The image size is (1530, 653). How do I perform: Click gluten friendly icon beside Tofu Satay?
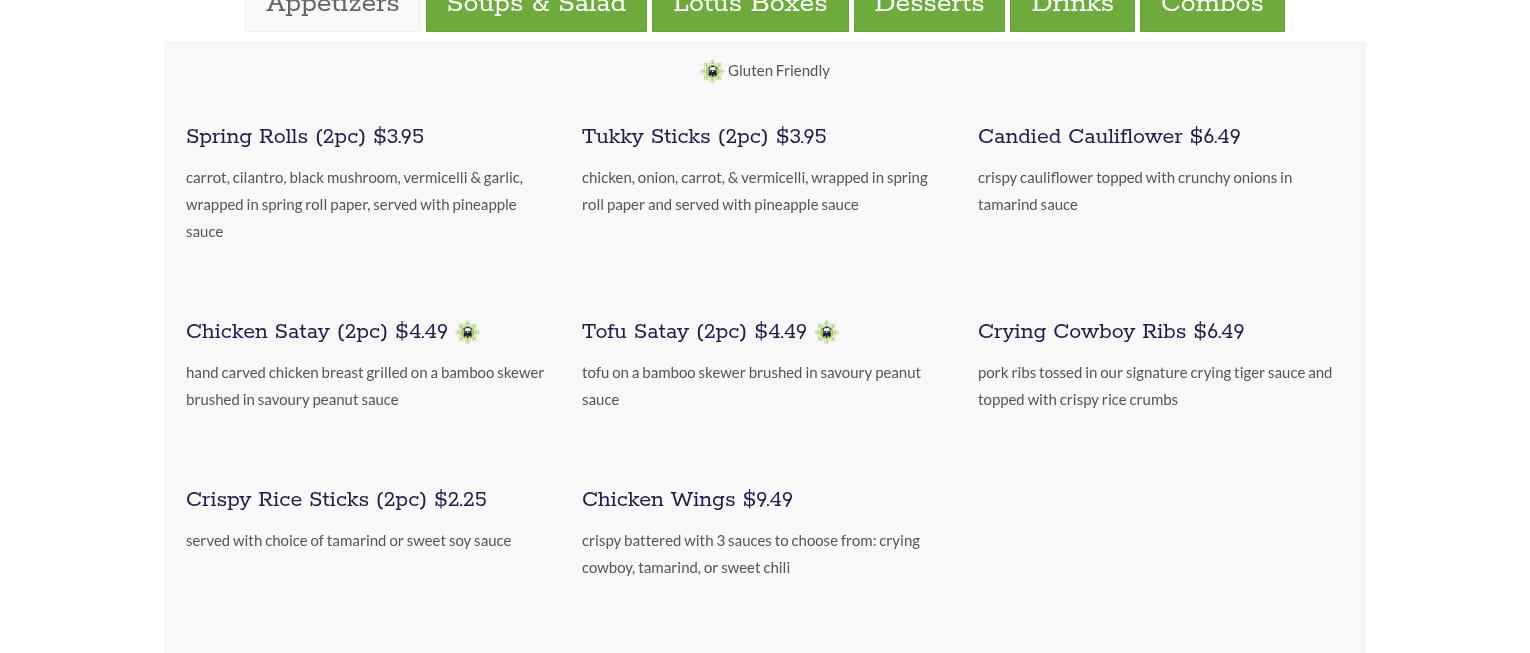click(x=826, y=332)
